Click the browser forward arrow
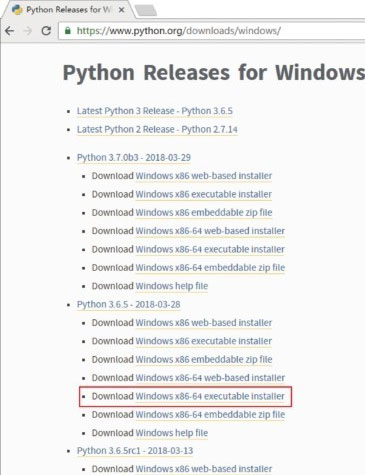365x475 pixels. pos(28,31)
